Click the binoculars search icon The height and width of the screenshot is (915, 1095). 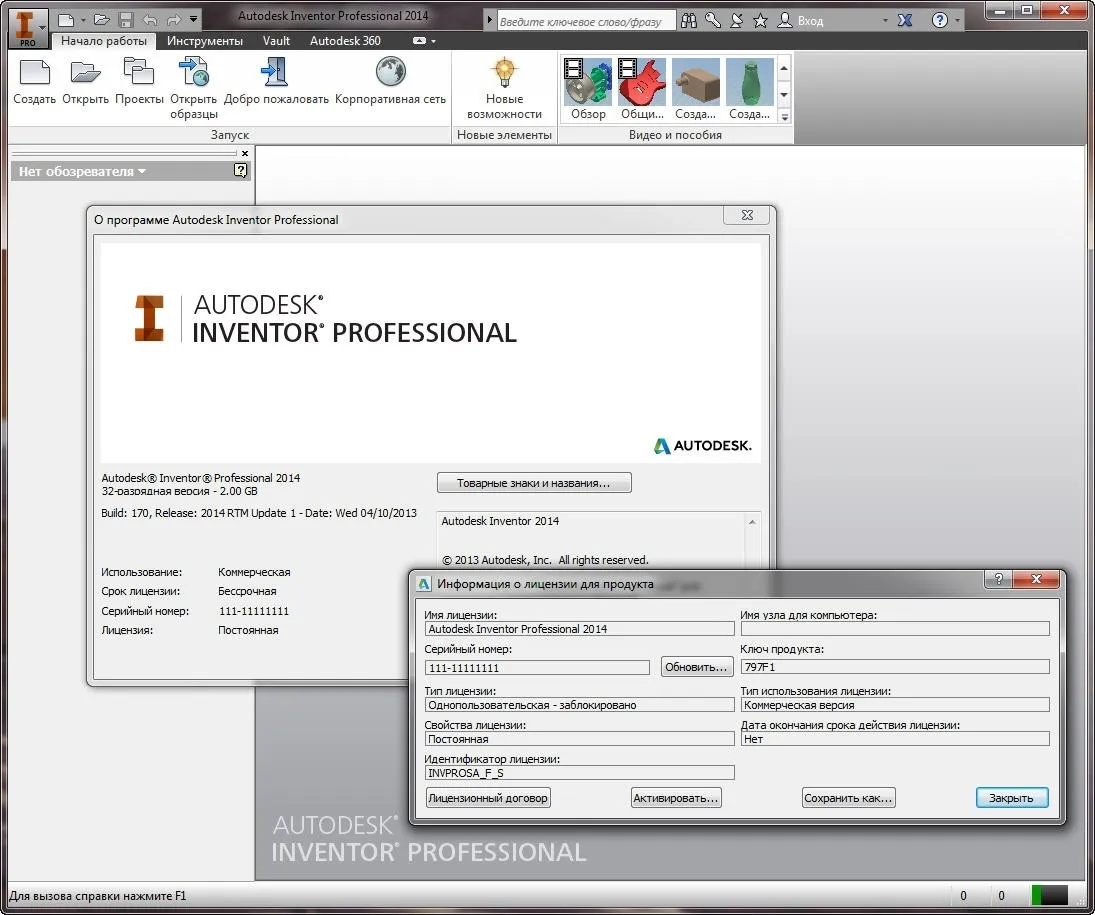click(689, 21)
